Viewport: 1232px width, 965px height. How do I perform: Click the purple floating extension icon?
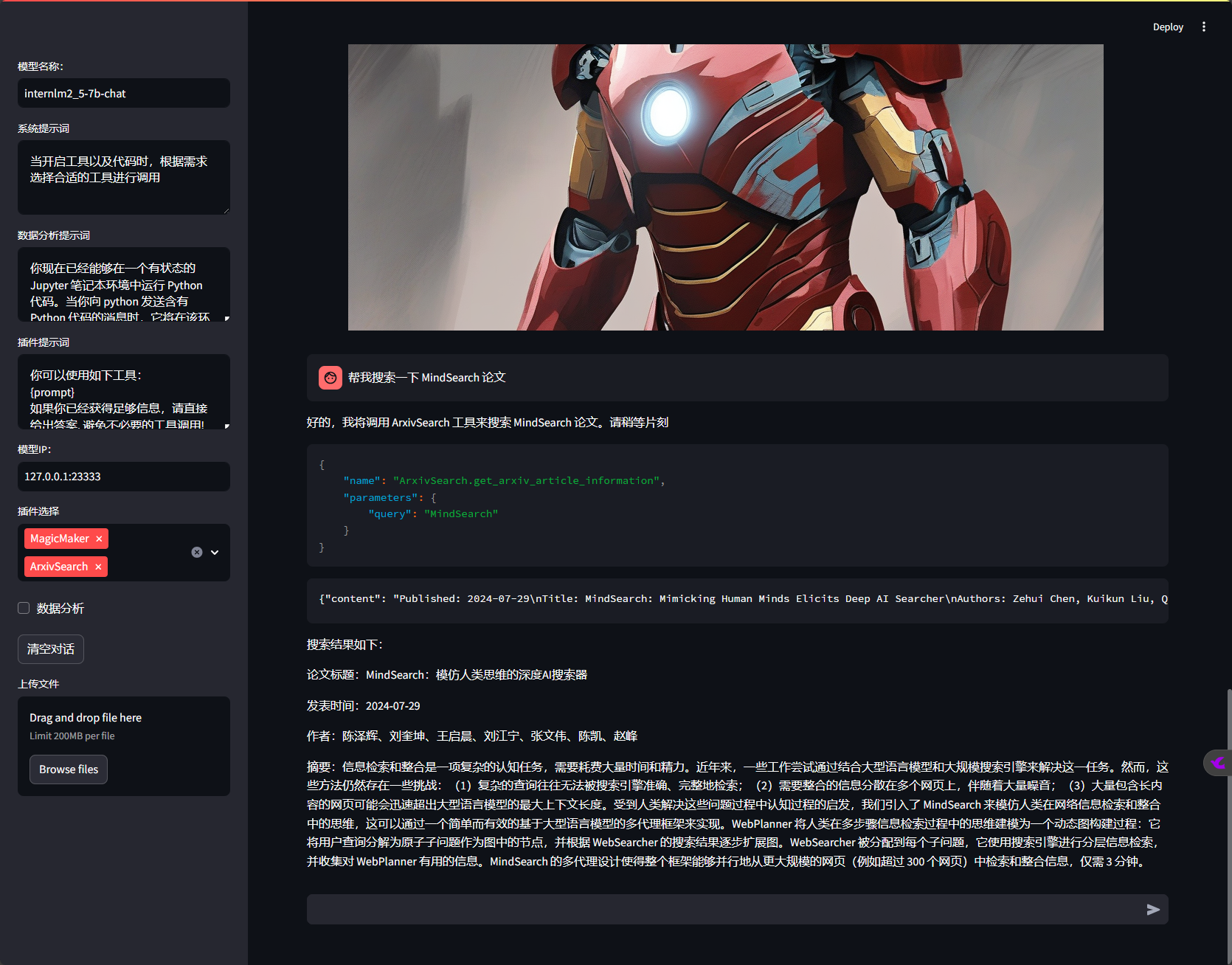[x=1218, y=762]
